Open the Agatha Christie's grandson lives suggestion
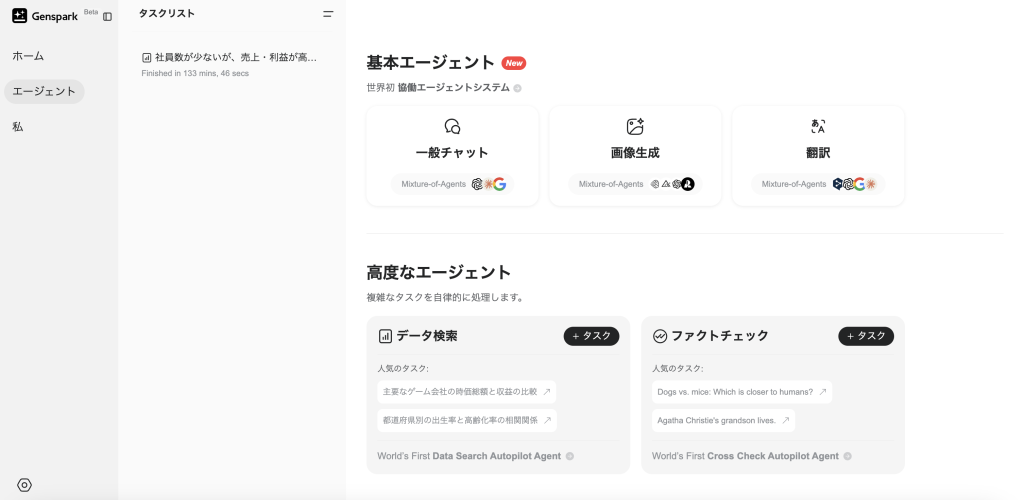 tap(723, 420)
